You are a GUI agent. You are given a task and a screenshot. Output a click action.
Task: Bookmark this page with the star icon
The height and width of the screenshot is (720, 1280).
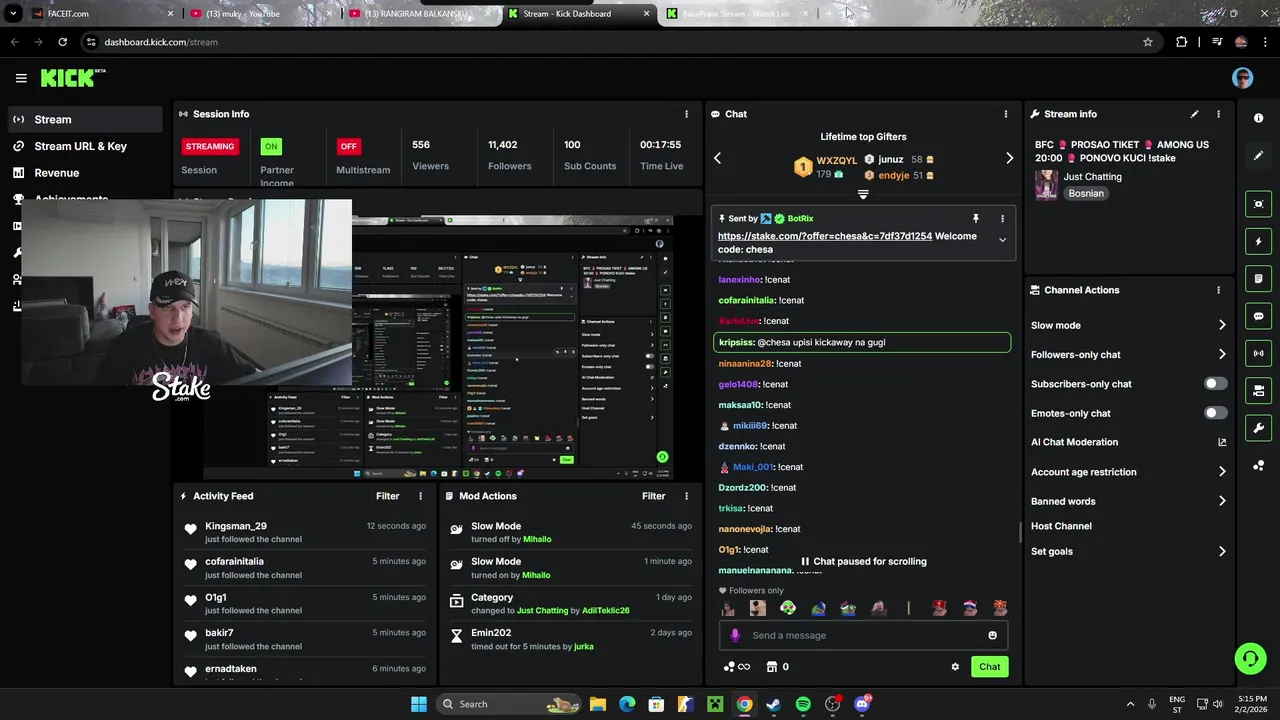1148,42
